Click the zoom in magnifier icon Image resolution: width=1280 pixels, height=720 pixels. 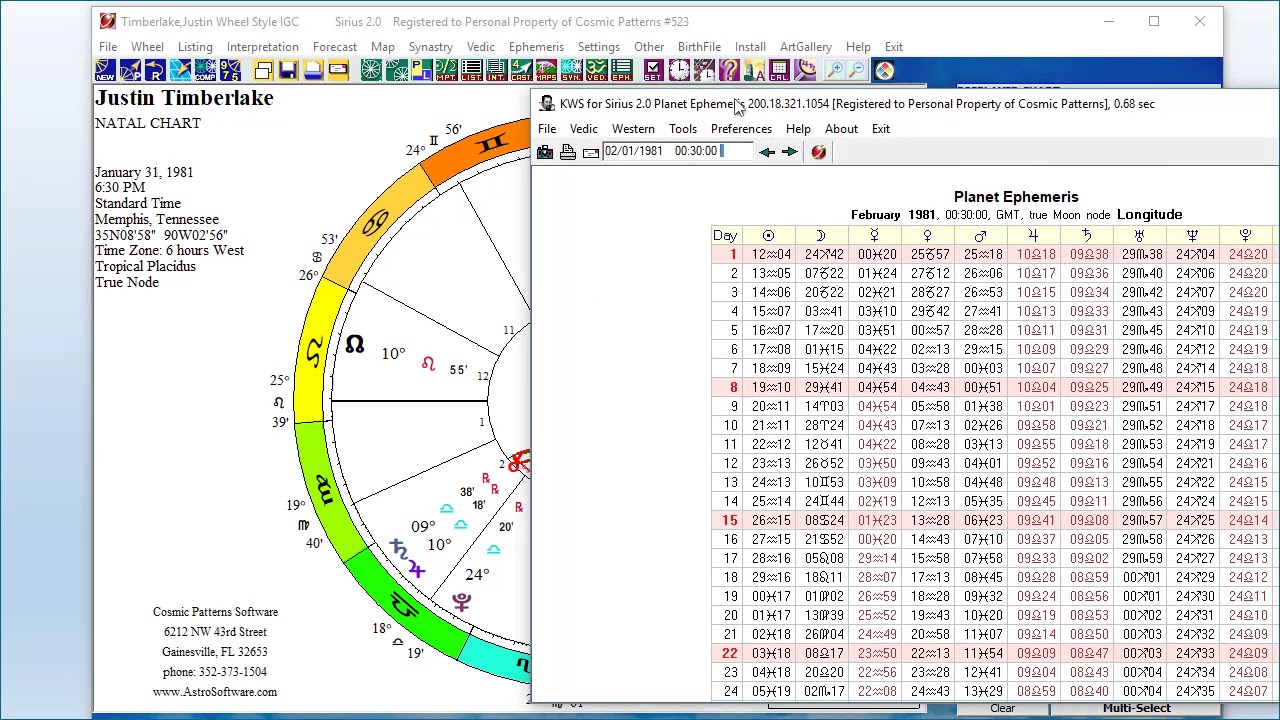(x=835, y=71)
